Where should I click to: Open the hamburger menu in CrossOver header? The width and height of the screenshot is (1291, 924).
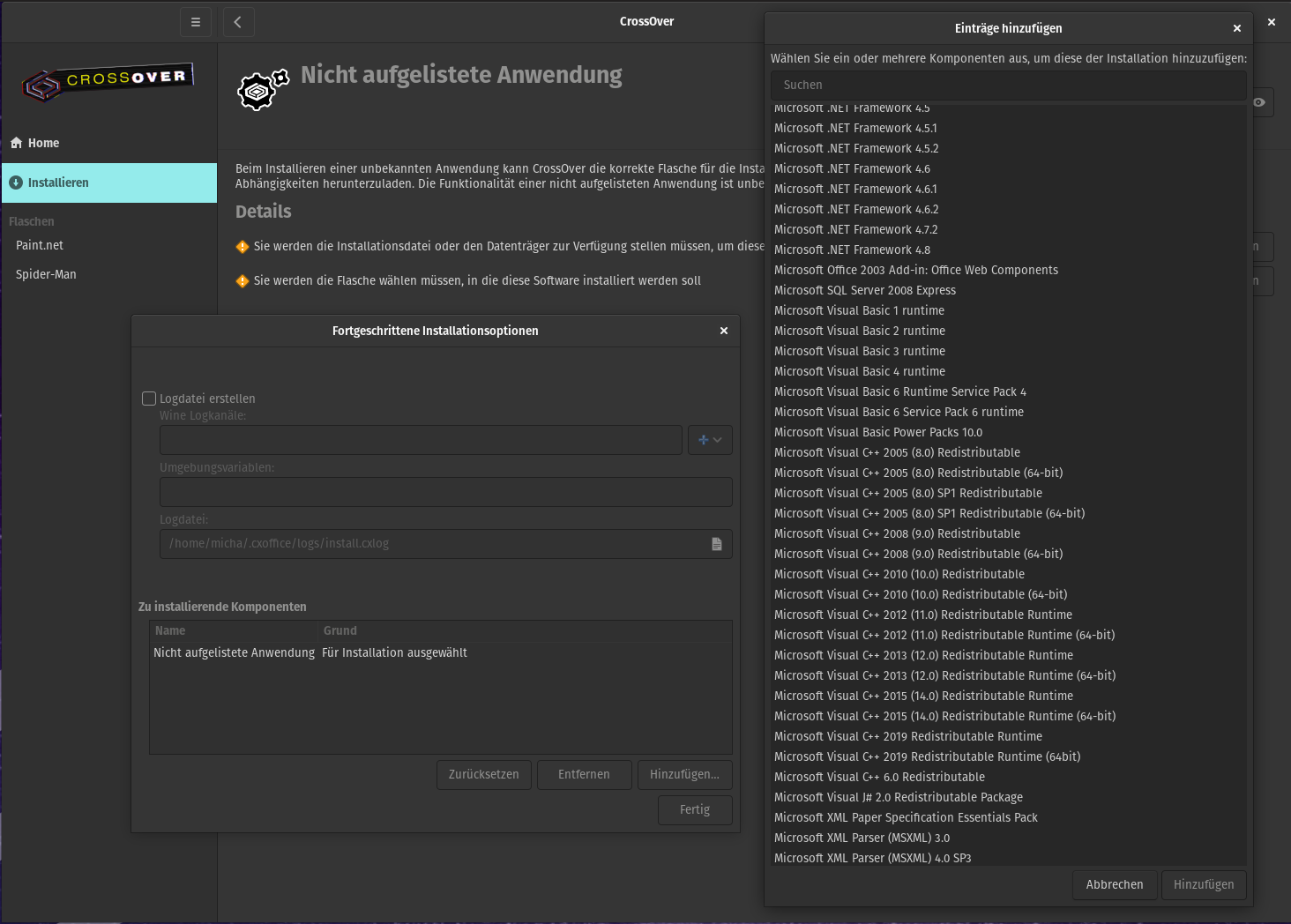196,22
